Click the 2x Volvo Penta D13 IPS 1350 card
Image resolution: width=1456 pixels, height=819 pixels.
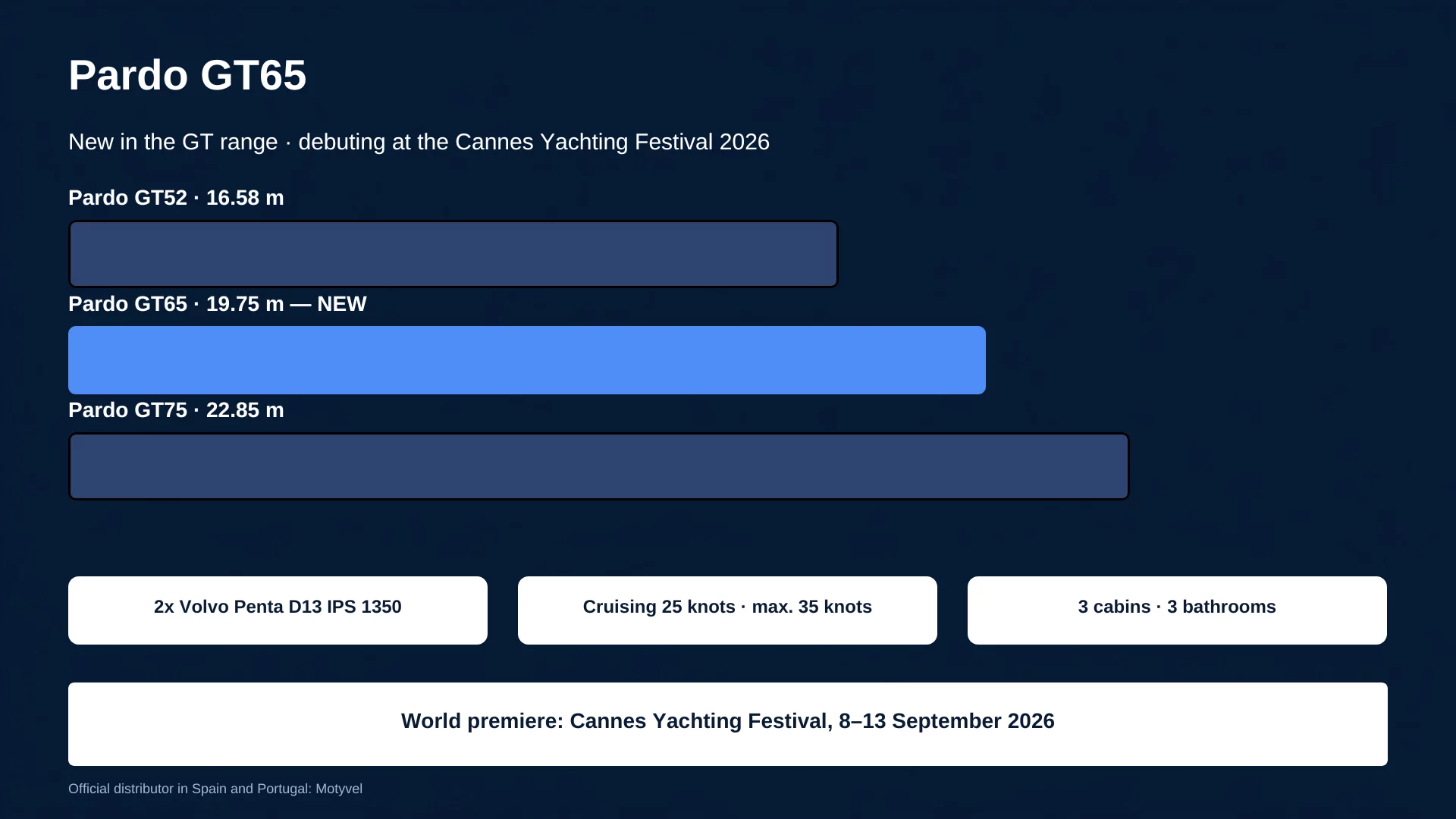(x=278, y=610)
